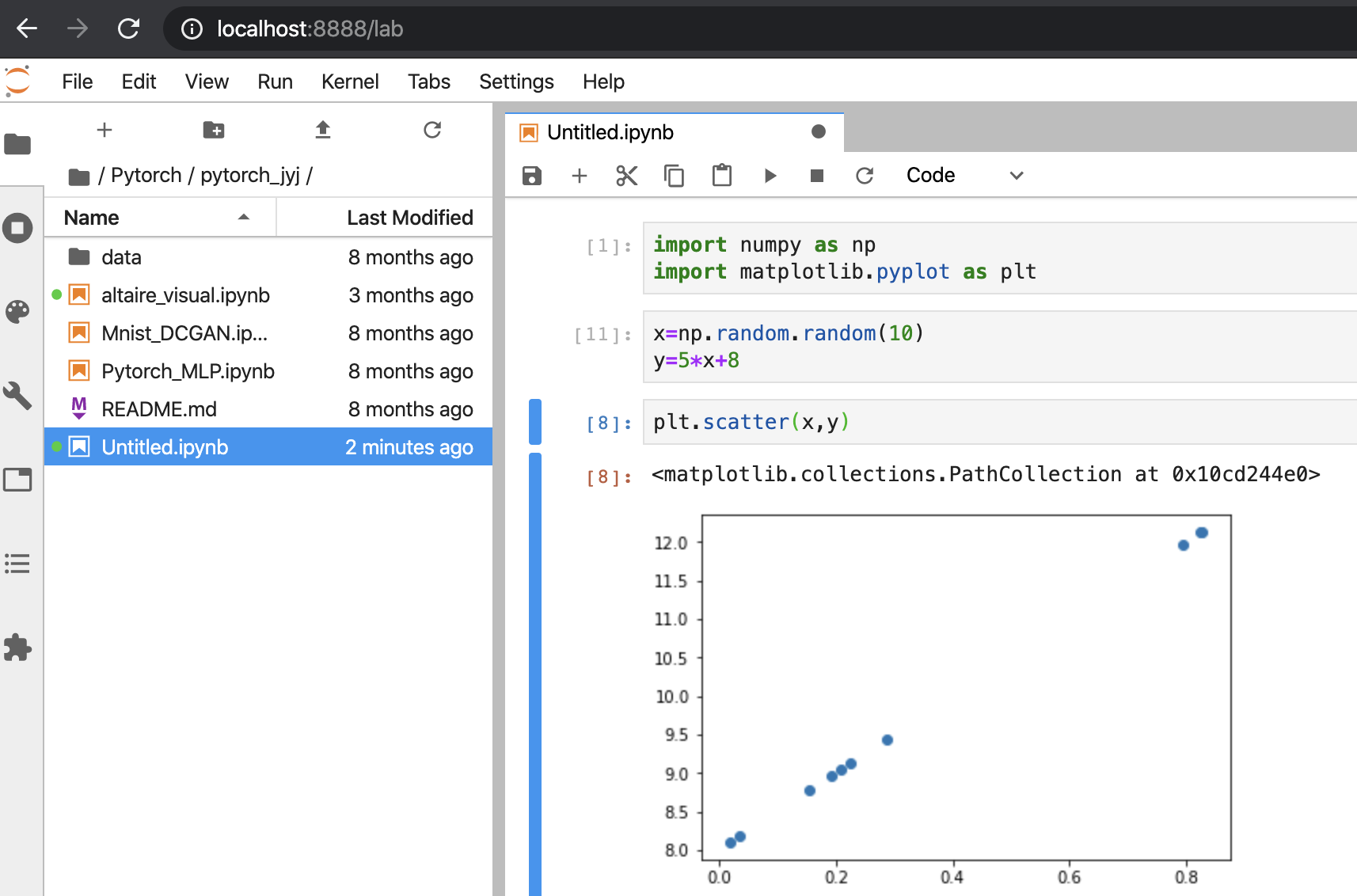This screenshot has height=896, width=1357.
Task: Open the Kernel menu
Action: click(x=349, y=82)
